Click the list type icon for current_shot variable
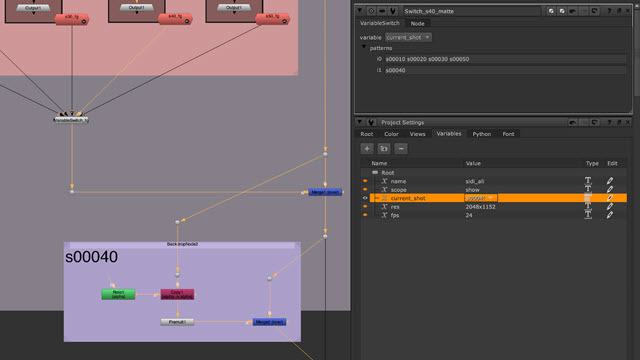 click(588, 198)
